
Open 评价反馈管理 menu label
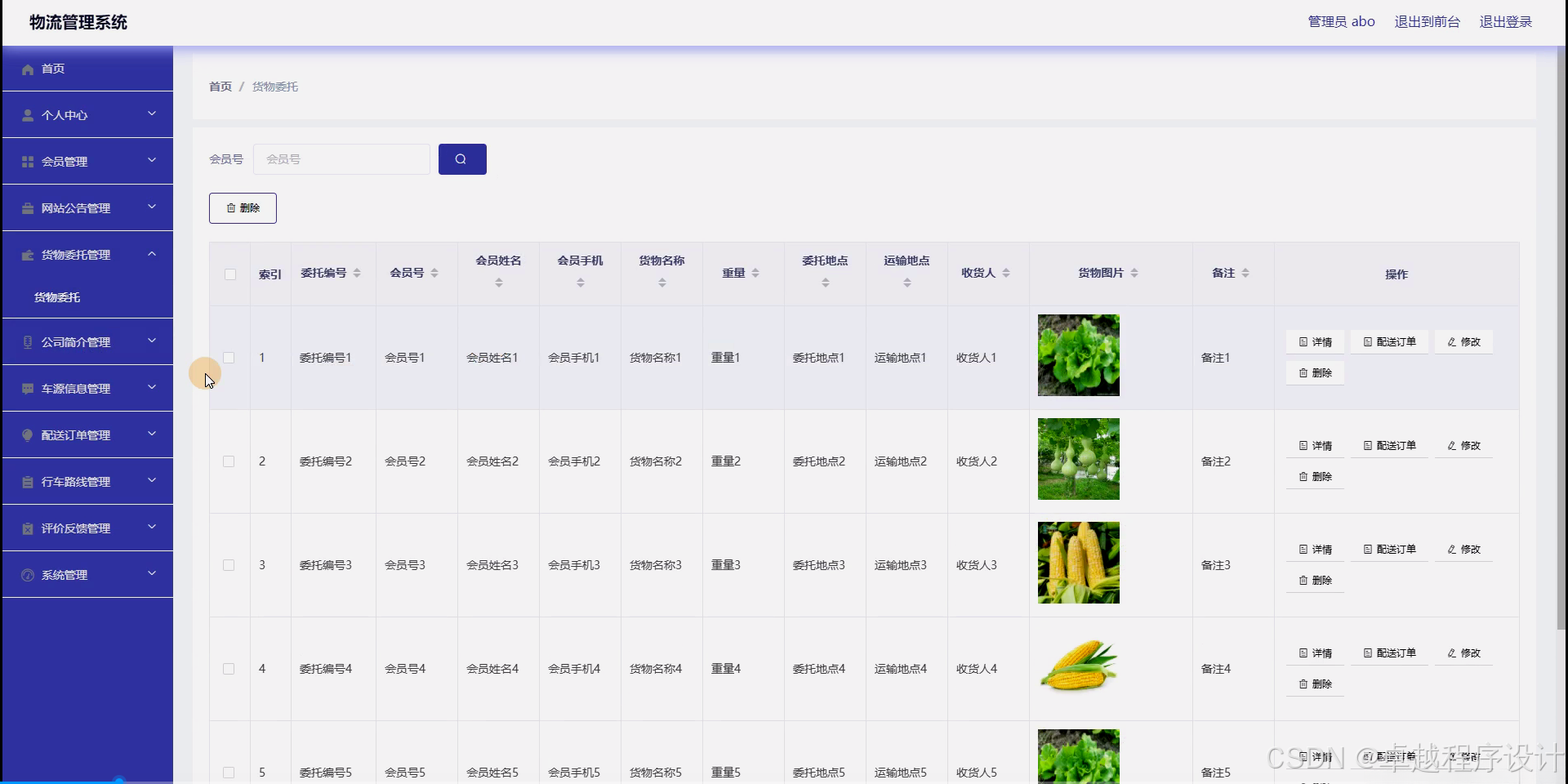(x=76, y=528)
